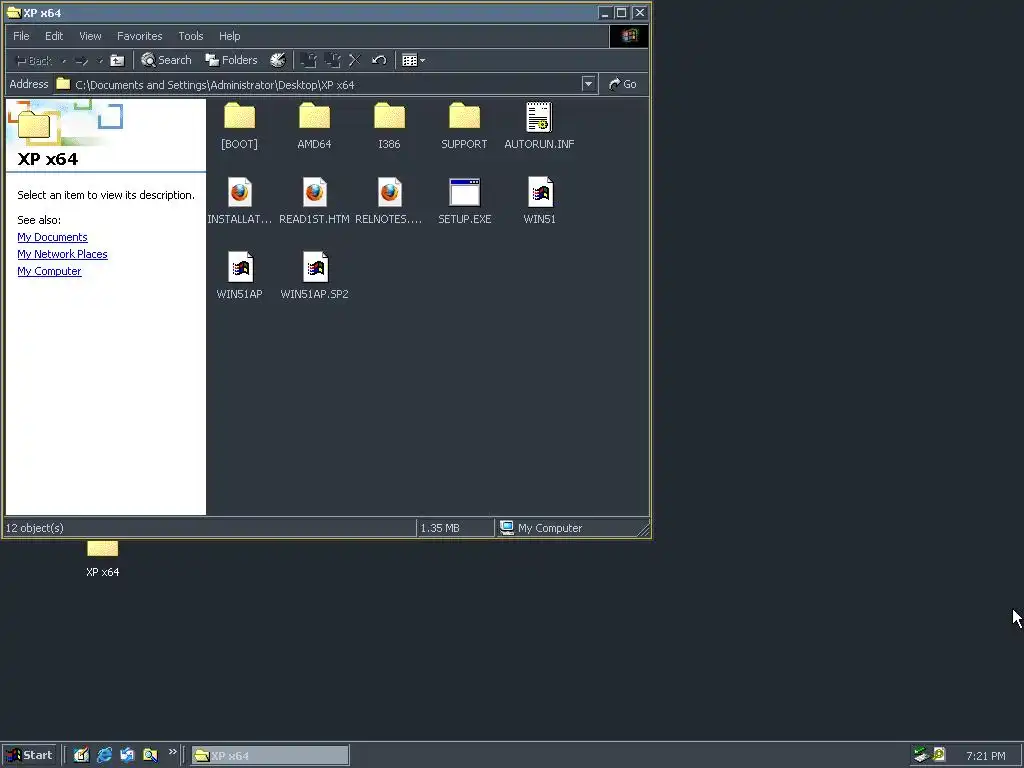Click the window resize grip

coord(643,530)
